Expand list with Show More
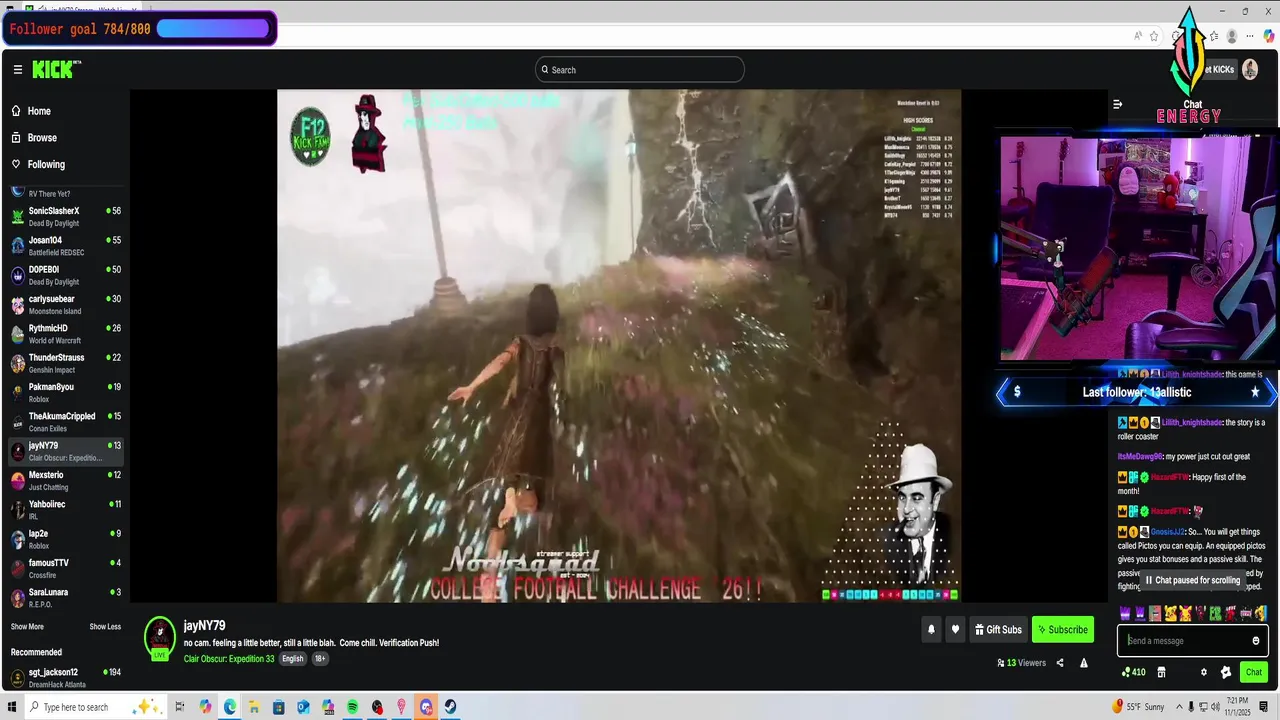The image size is (1280, 720). point(27,627)
